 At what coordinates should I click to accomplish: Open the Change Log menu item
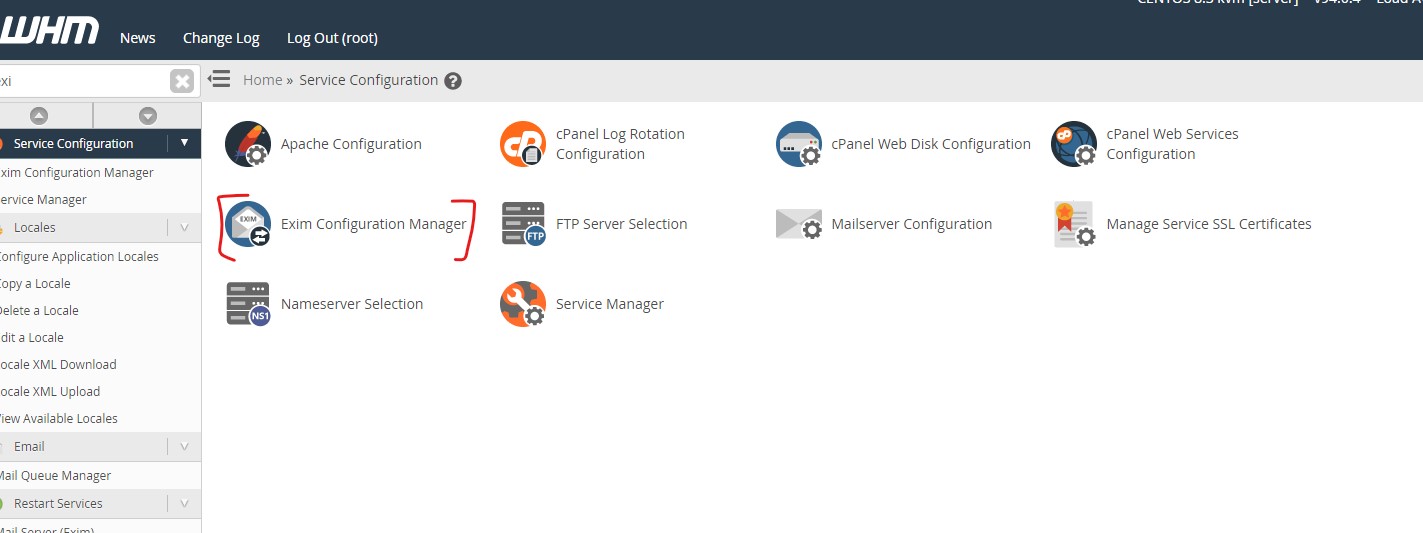[x=221, y=38]
